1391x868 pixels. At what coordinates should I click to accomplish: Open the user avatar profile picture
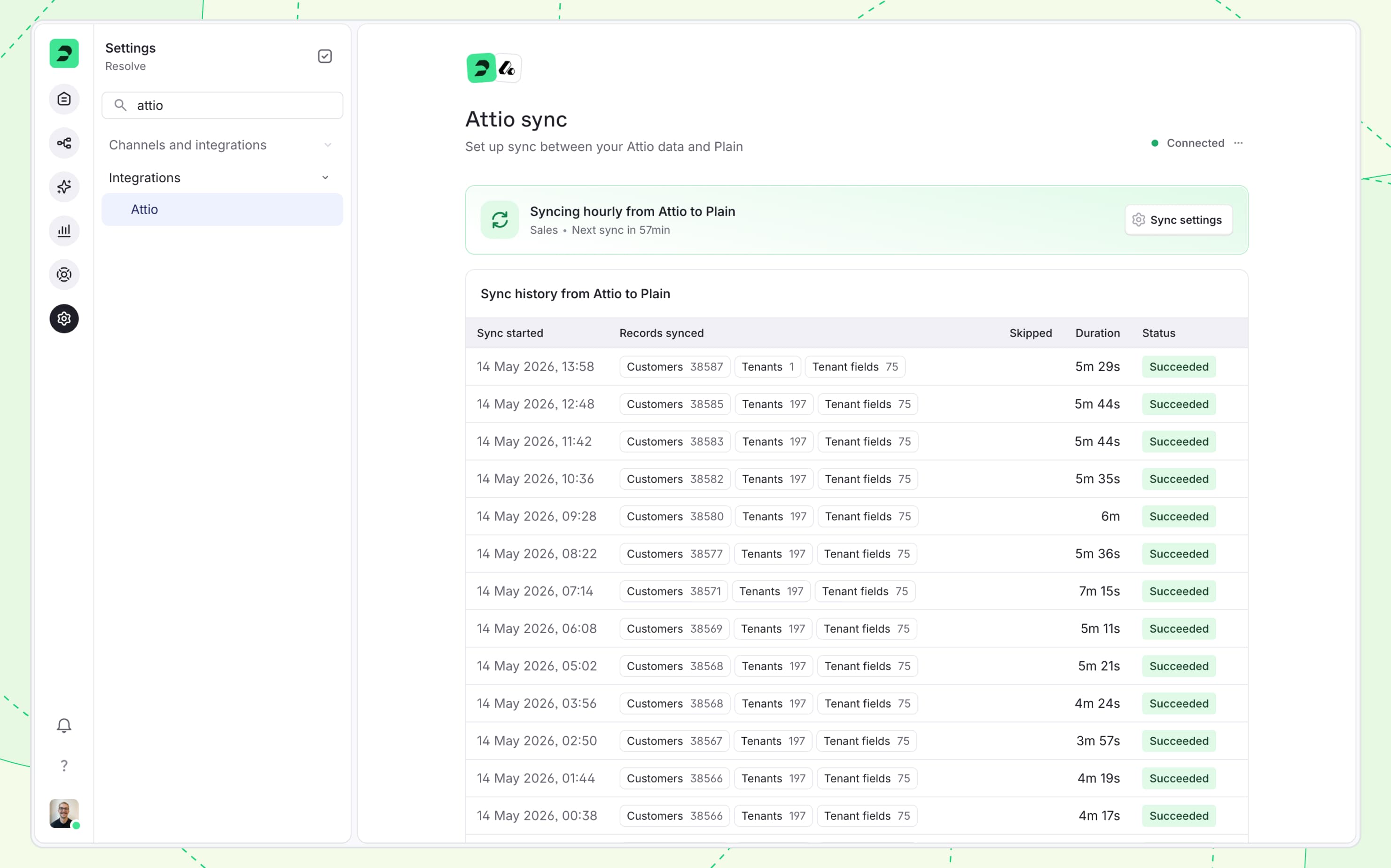64,814
